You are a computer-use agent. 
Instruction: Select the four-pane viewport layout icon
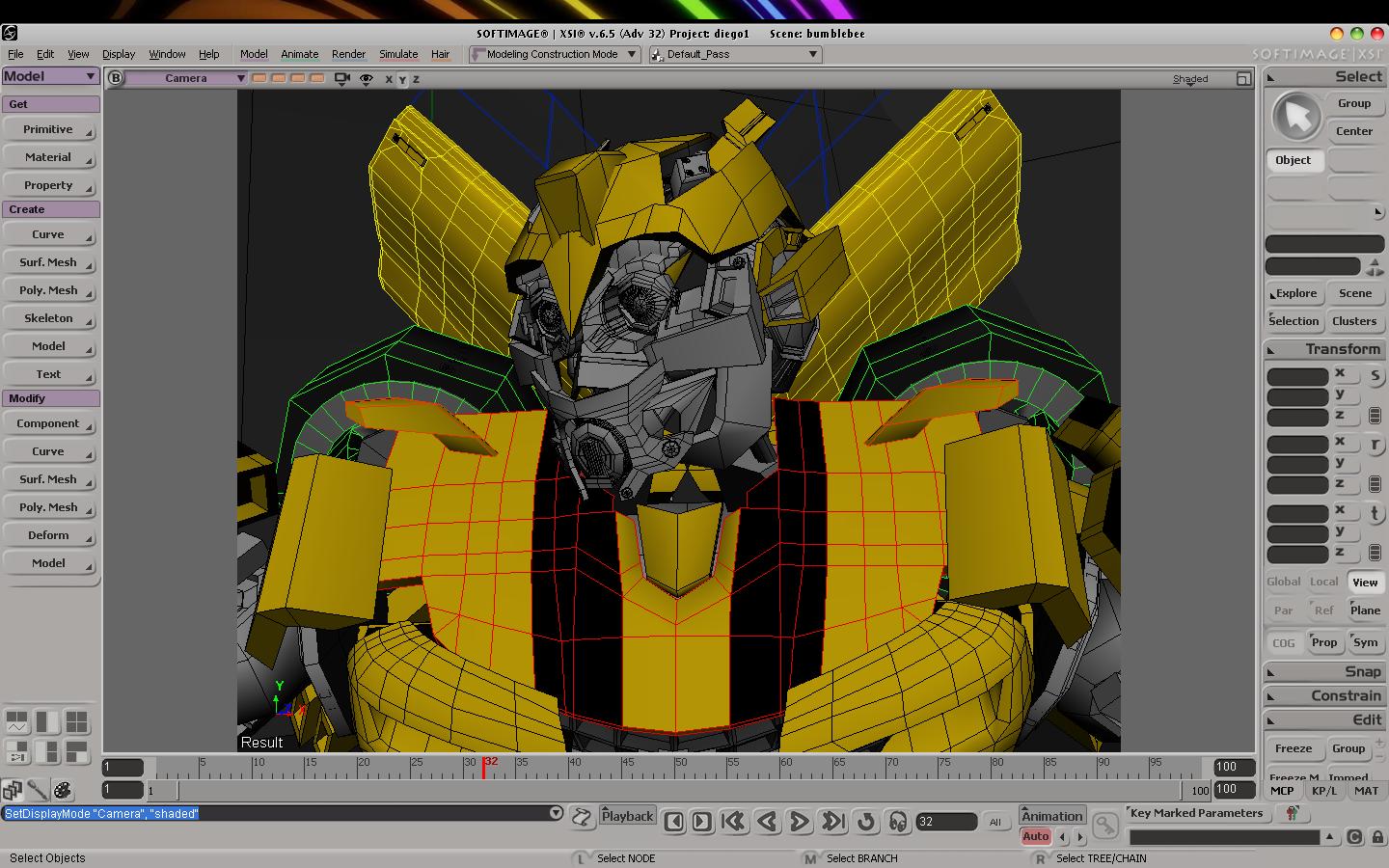point(76,721)
